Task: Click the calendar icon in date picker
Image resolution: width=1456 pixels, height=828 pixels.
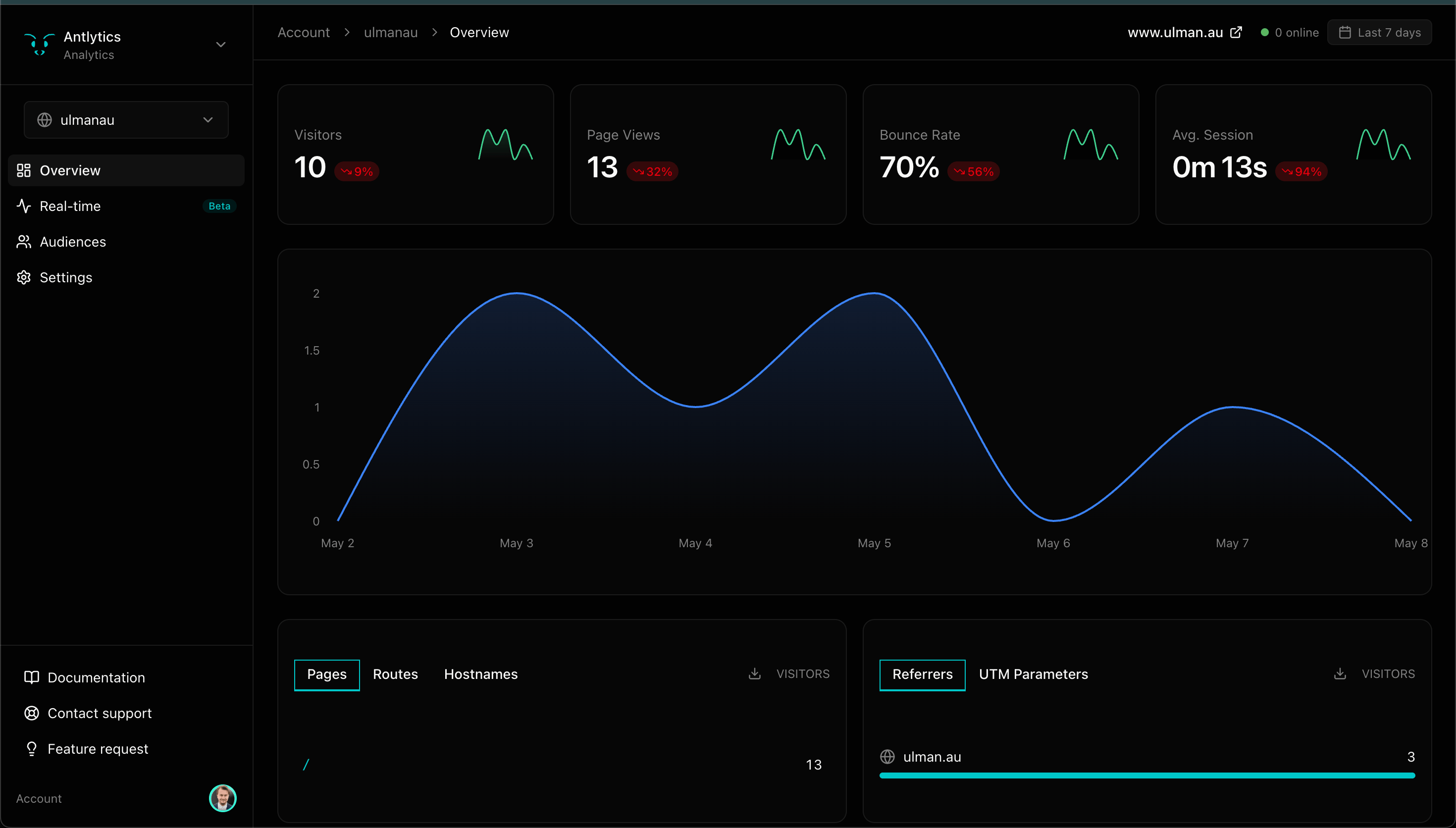Action: tap(1345, 32)
